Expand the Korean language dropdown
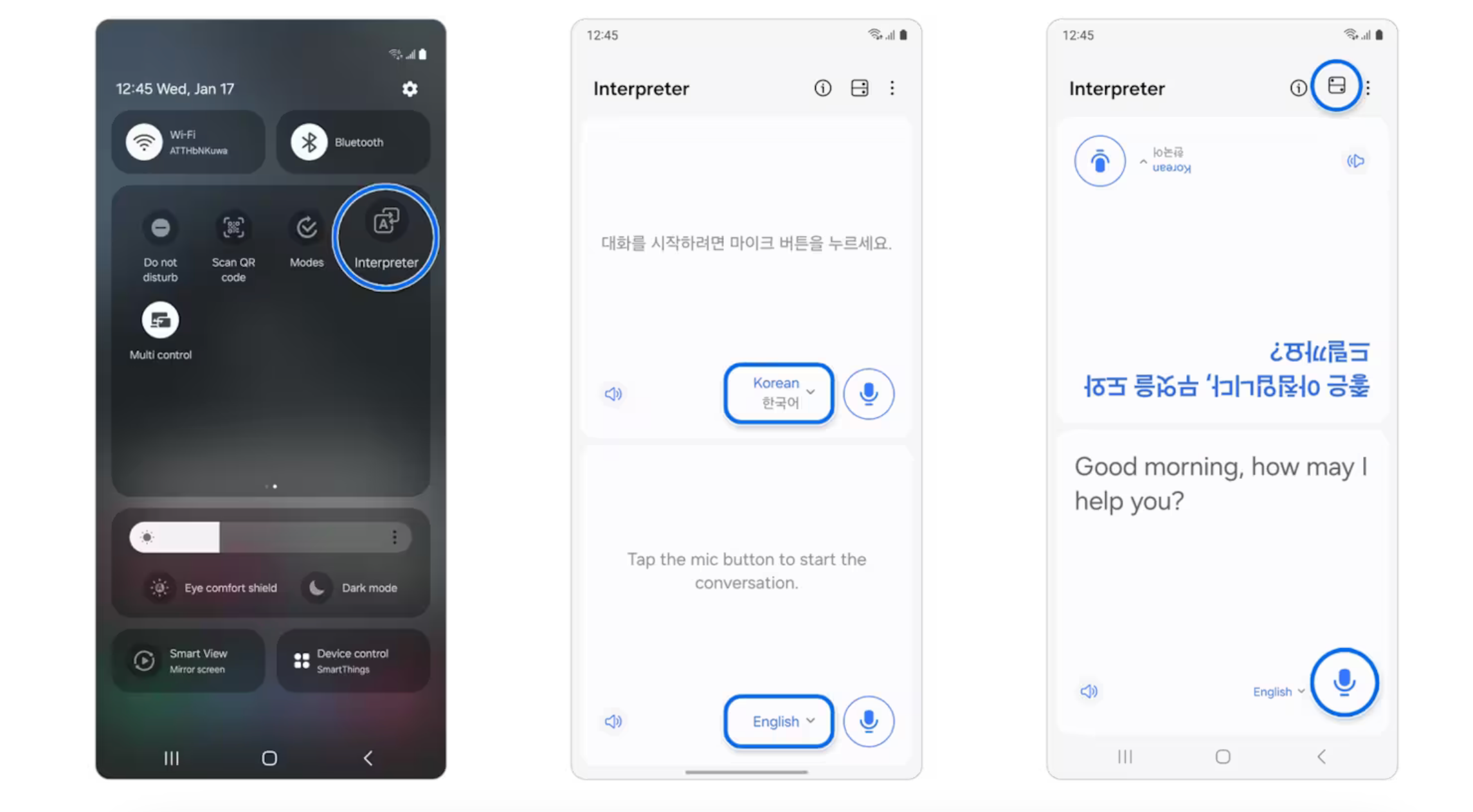 (x=779, y=393)
